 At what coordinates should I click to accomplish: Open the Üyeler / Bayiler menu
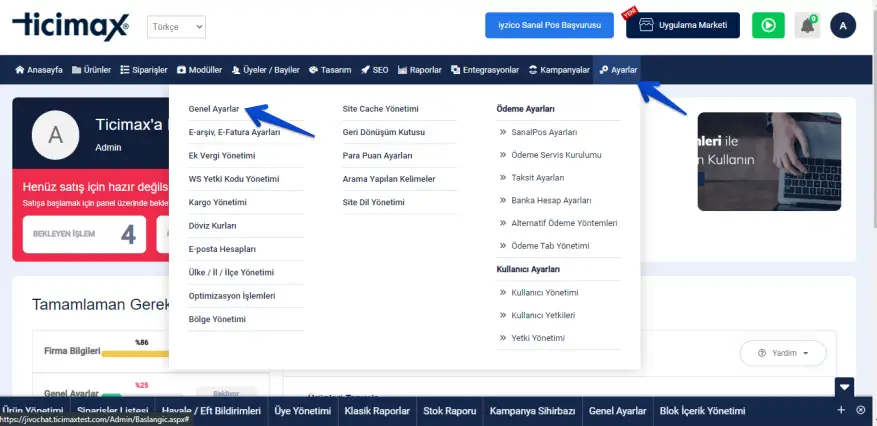pyautogui.click(x=266, y=70)
